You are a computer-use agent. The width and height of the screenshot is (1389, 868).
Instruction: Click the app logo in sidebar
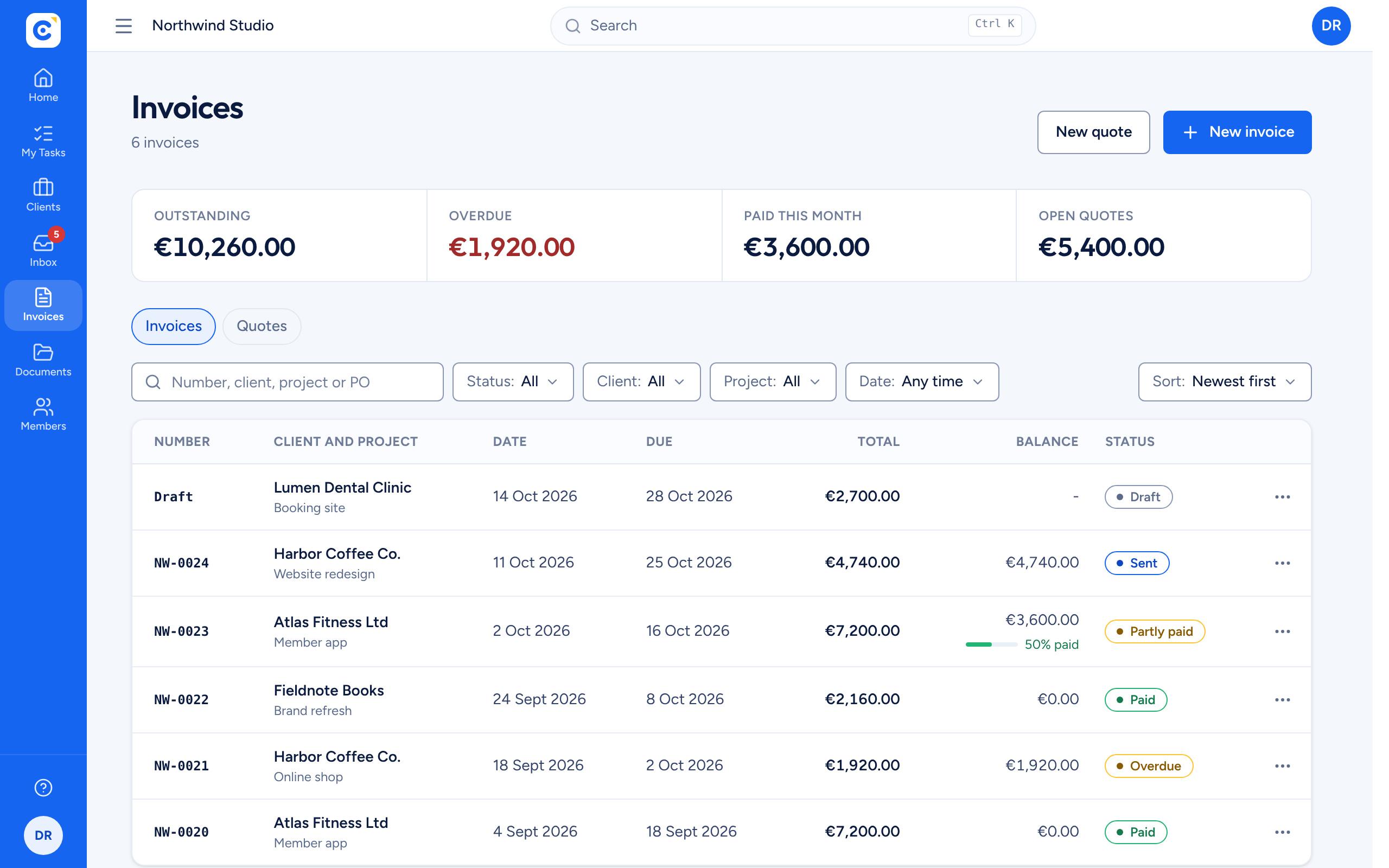43,30
